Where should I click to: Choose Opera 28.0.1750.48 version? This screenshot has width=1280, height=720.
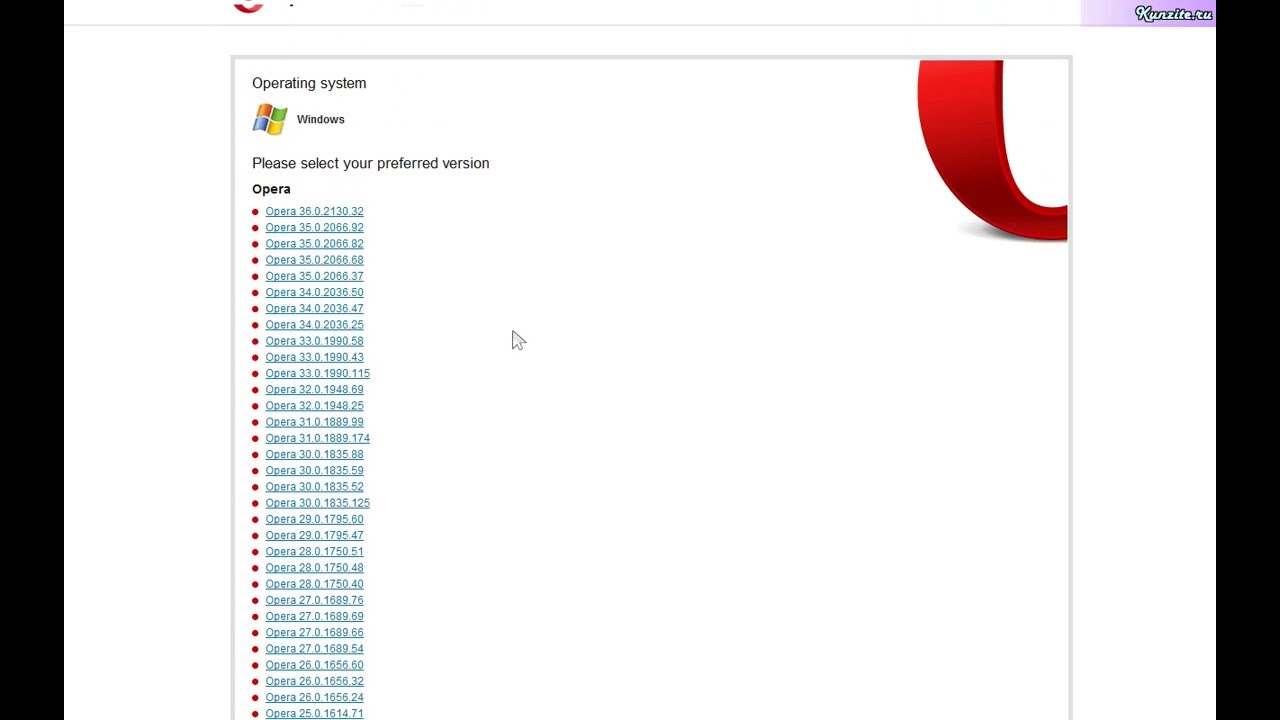(314, 567)
